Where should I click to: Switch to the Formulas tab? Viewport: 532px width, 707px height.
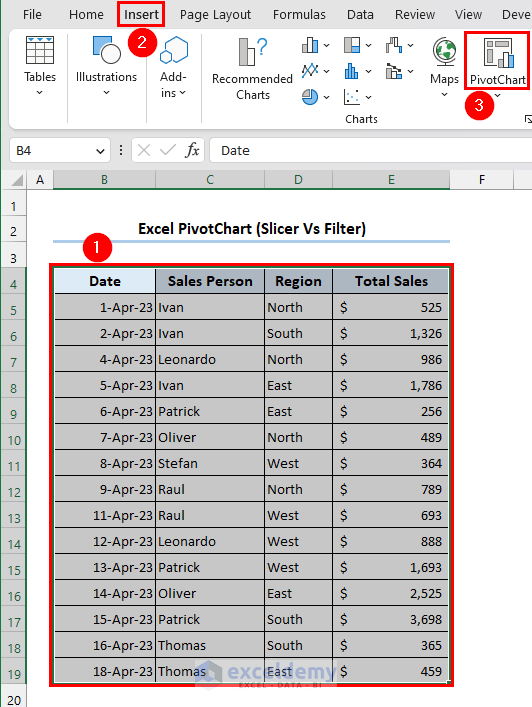tap(299, 14)
